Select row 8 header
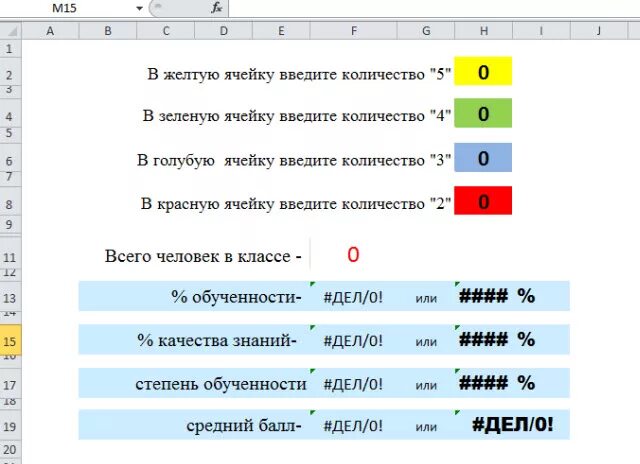The image size is (640, 464). (10, 203)
